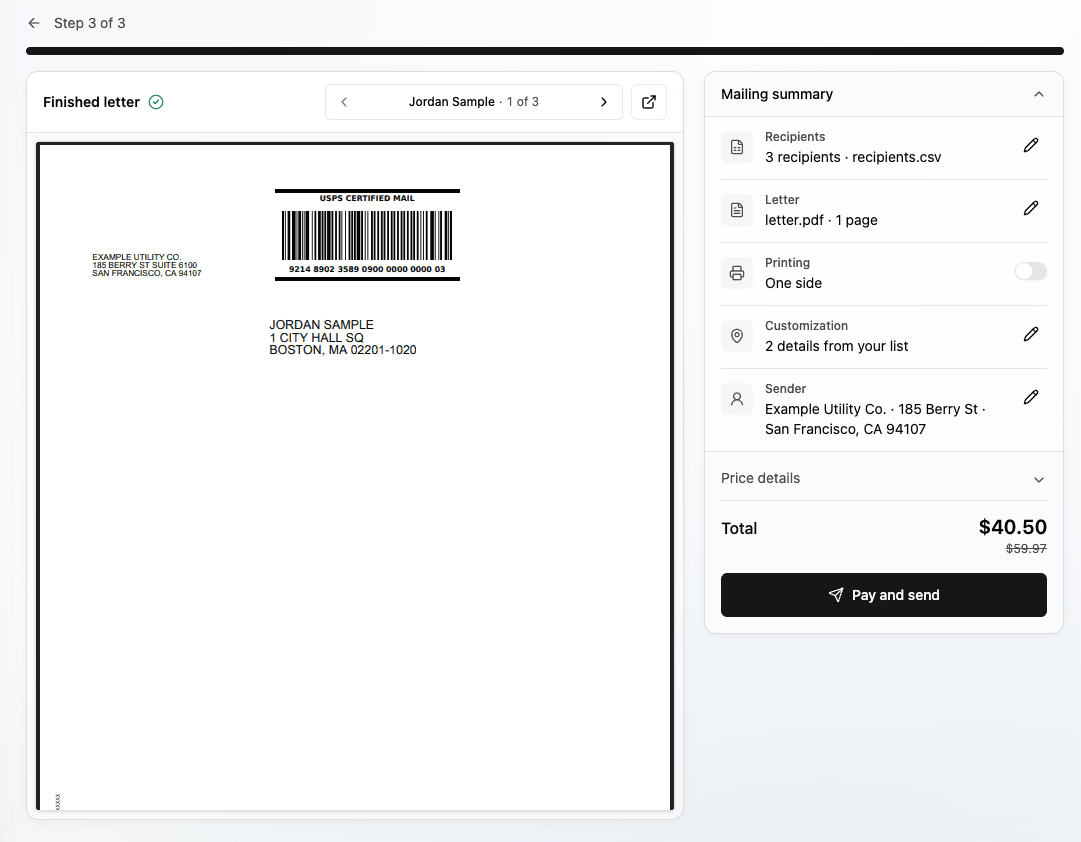
Task: Click '3 recipients · recipients.csv' text
Action: pos(853,157)
